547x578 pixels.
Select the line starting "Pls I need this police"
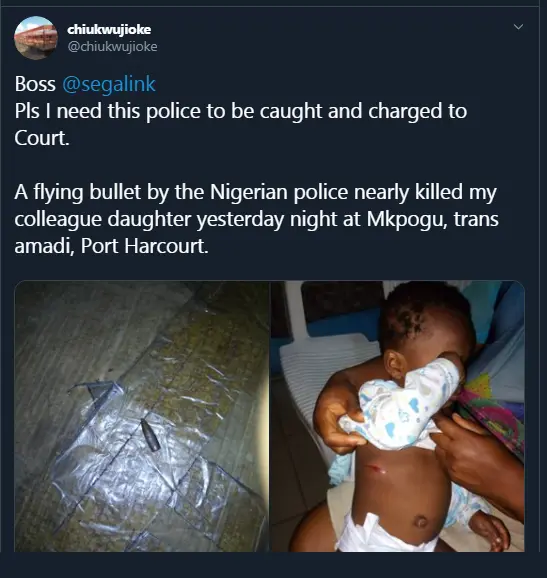point(241,111)
